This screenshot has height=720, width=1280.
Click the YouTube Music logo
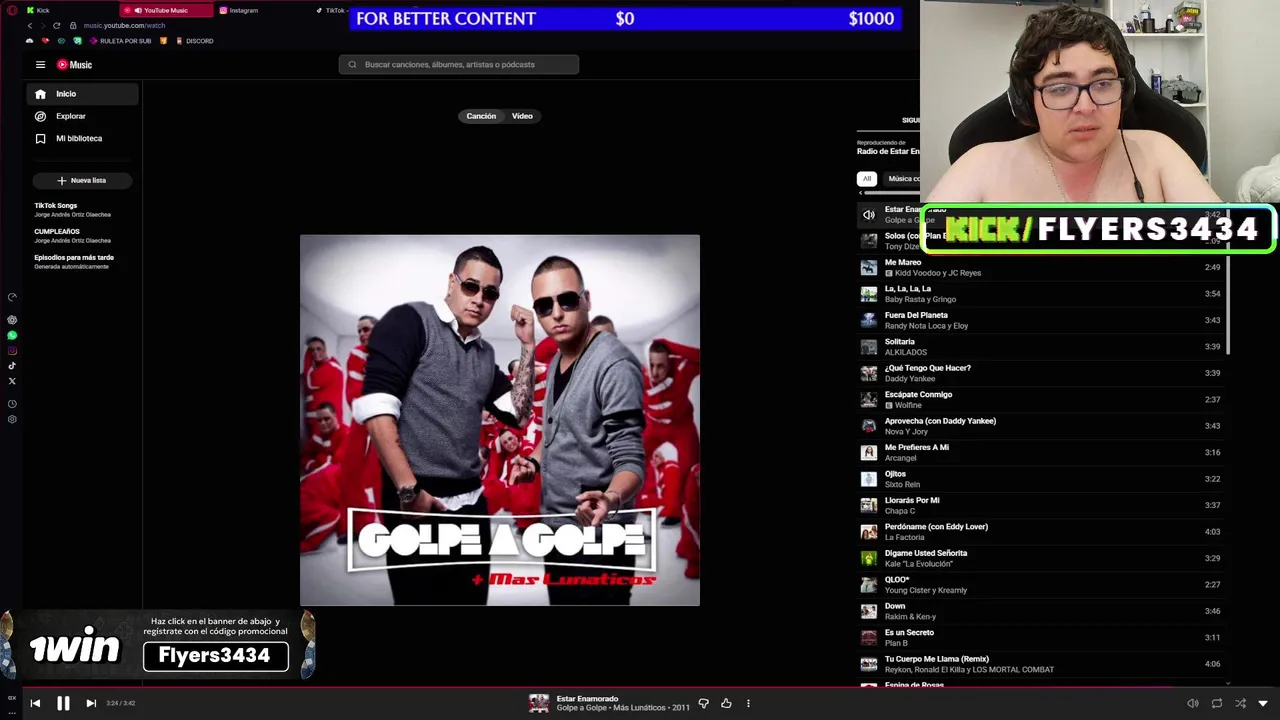tap(74, 65)
